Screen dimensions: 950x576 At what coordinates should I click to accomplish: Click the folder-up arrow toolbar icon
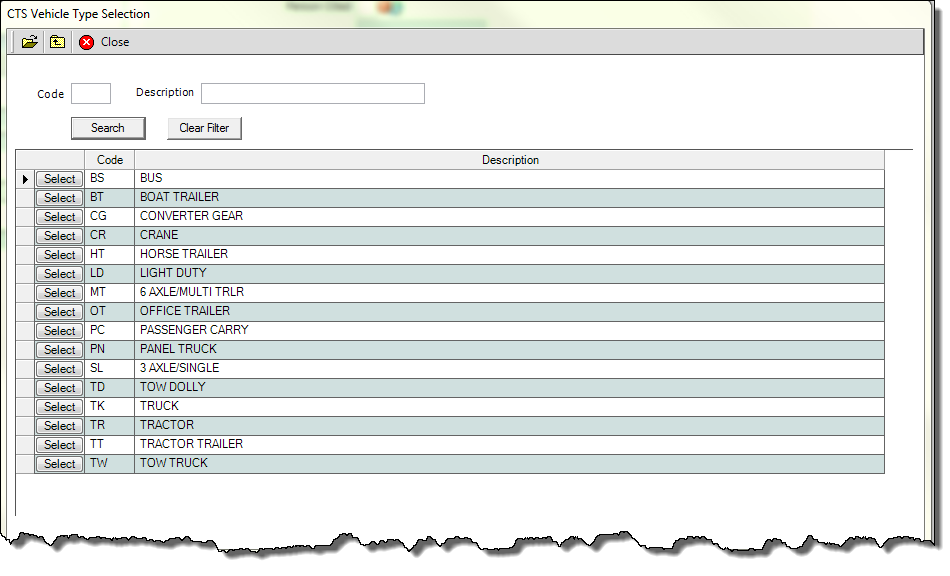57,42
